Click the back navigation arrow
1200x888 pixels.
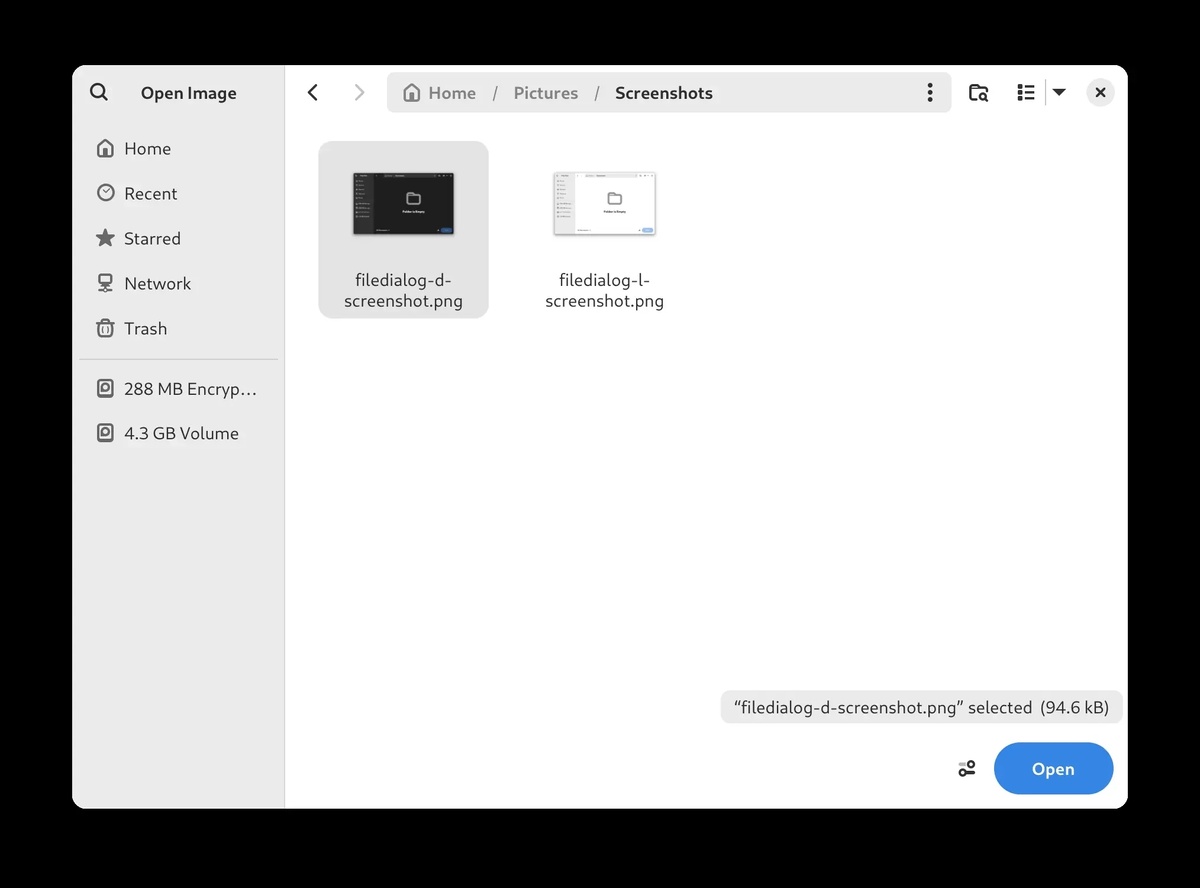point(312,92)
